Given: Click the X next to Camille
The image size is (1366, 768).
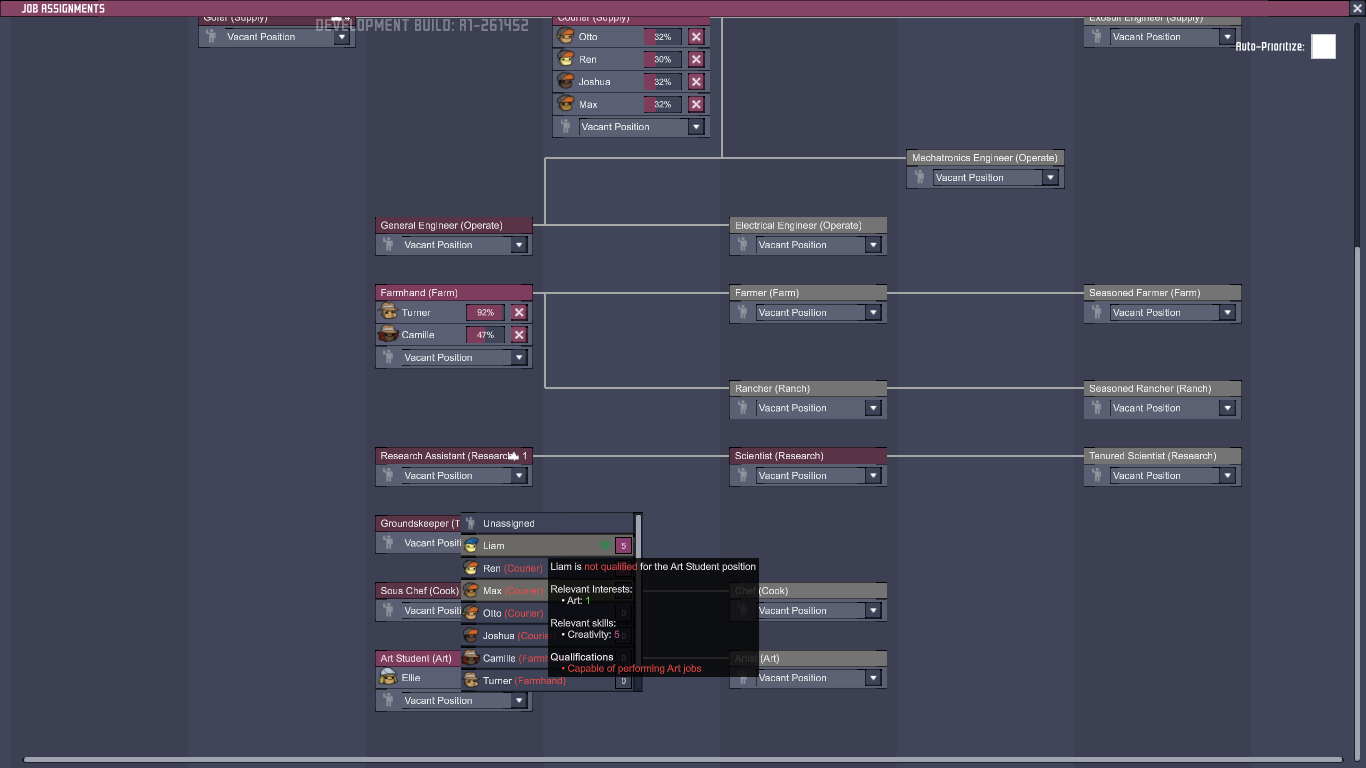Looking at the screenshot, I should [519, 335].
